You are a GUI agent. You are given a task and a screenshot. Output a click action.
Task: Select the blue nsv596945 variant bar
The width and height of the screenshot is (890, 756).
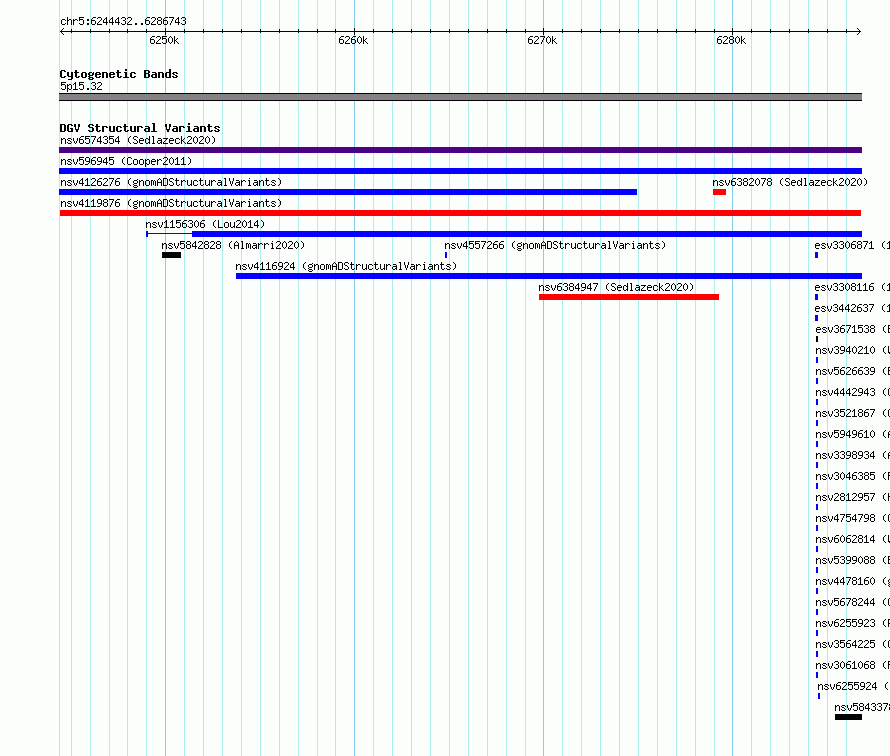coord(460,171)
